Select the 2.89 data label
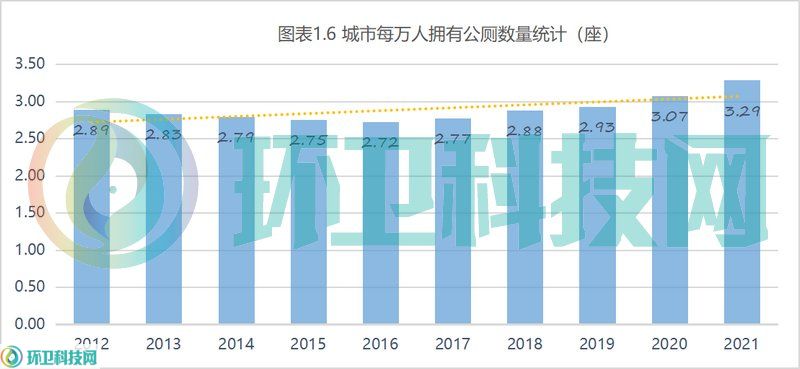Image resolution: width=800 pixels, height=369 pixels. pos(91,130)
